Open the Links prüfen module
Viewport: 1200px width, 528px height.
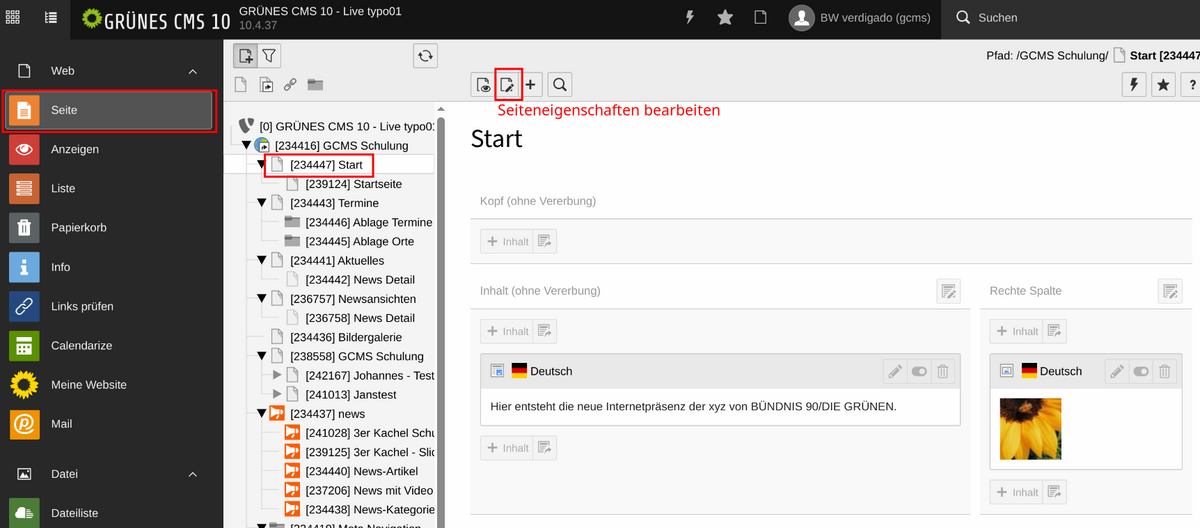pos(110,306)
